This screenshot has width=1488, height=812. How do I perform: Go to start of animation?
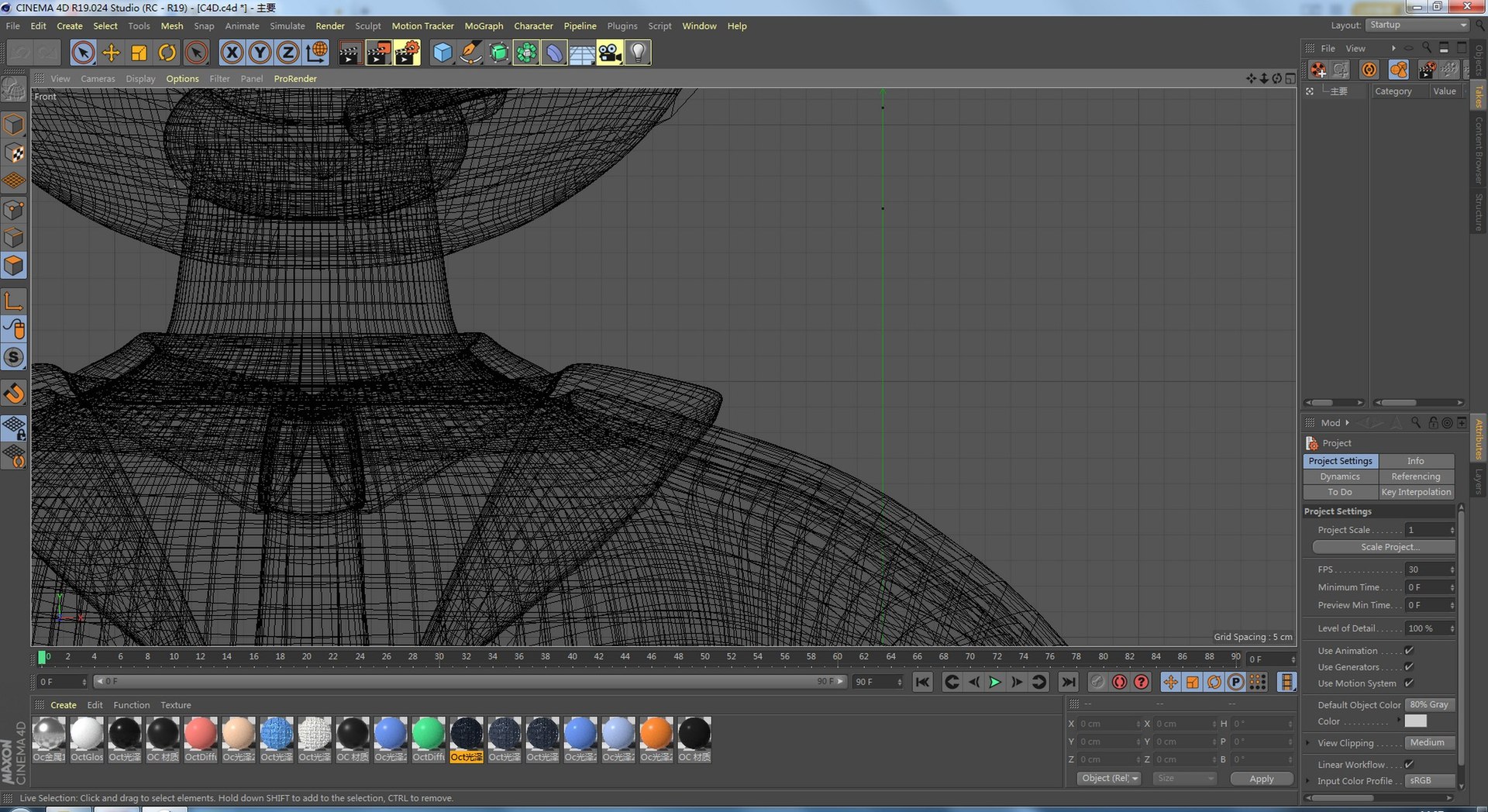922,682
